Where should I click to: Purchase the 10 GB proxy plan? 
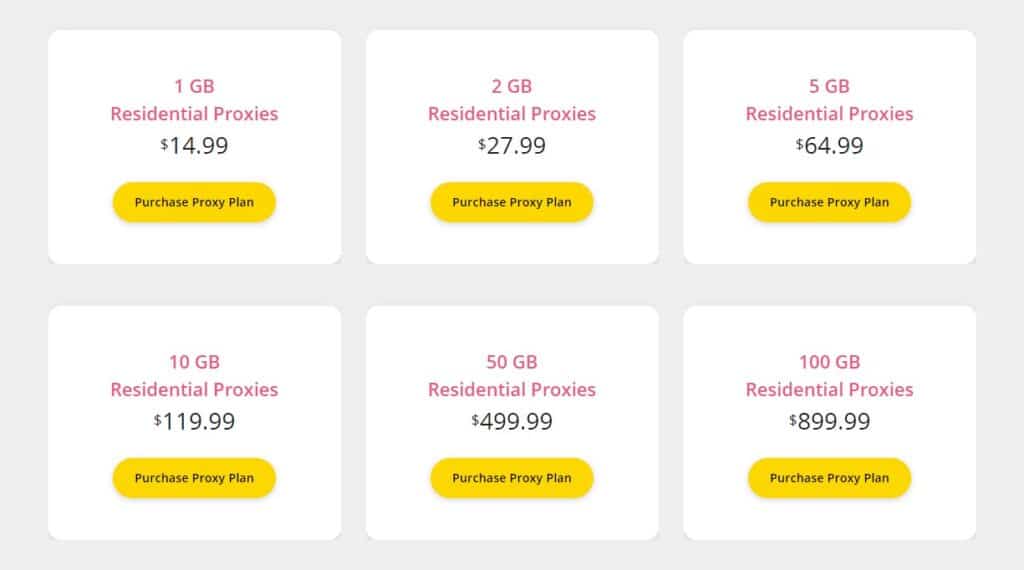194,478
